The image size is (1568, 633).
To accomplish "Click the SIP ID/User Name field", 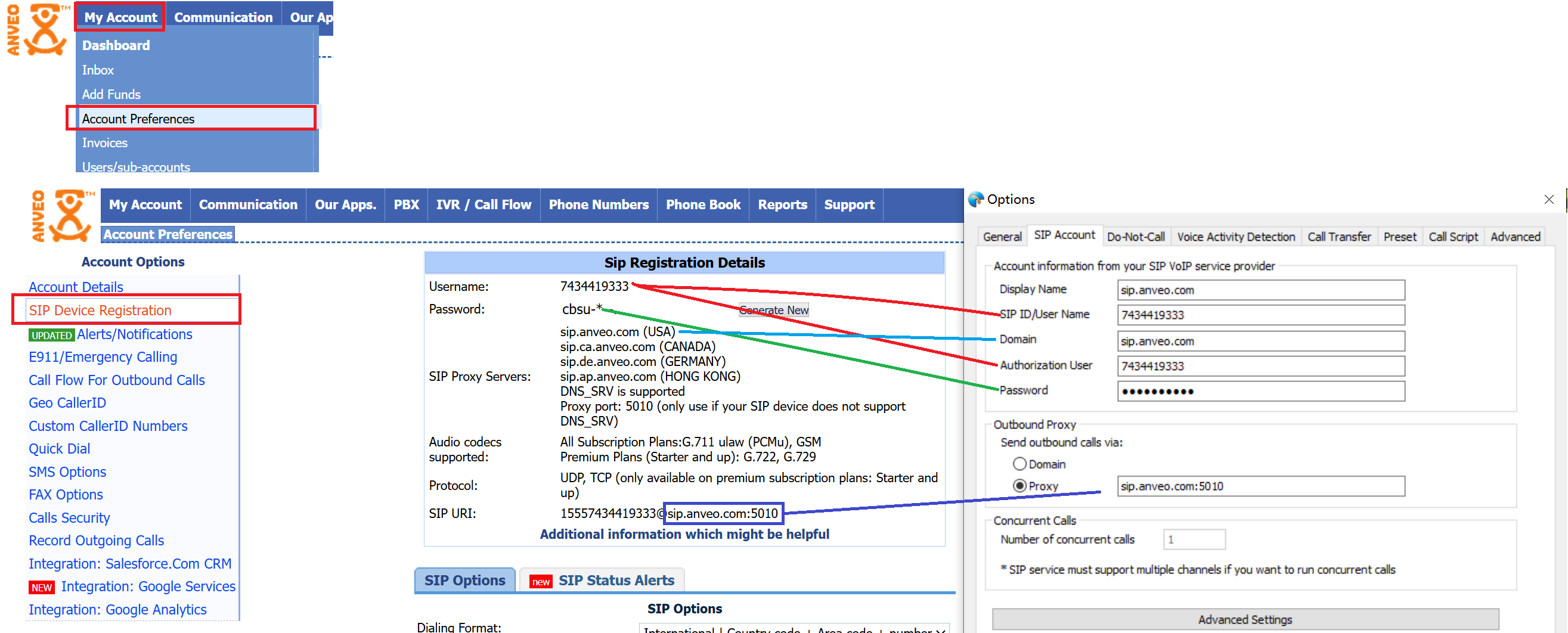I will (x=1260, y=315).
